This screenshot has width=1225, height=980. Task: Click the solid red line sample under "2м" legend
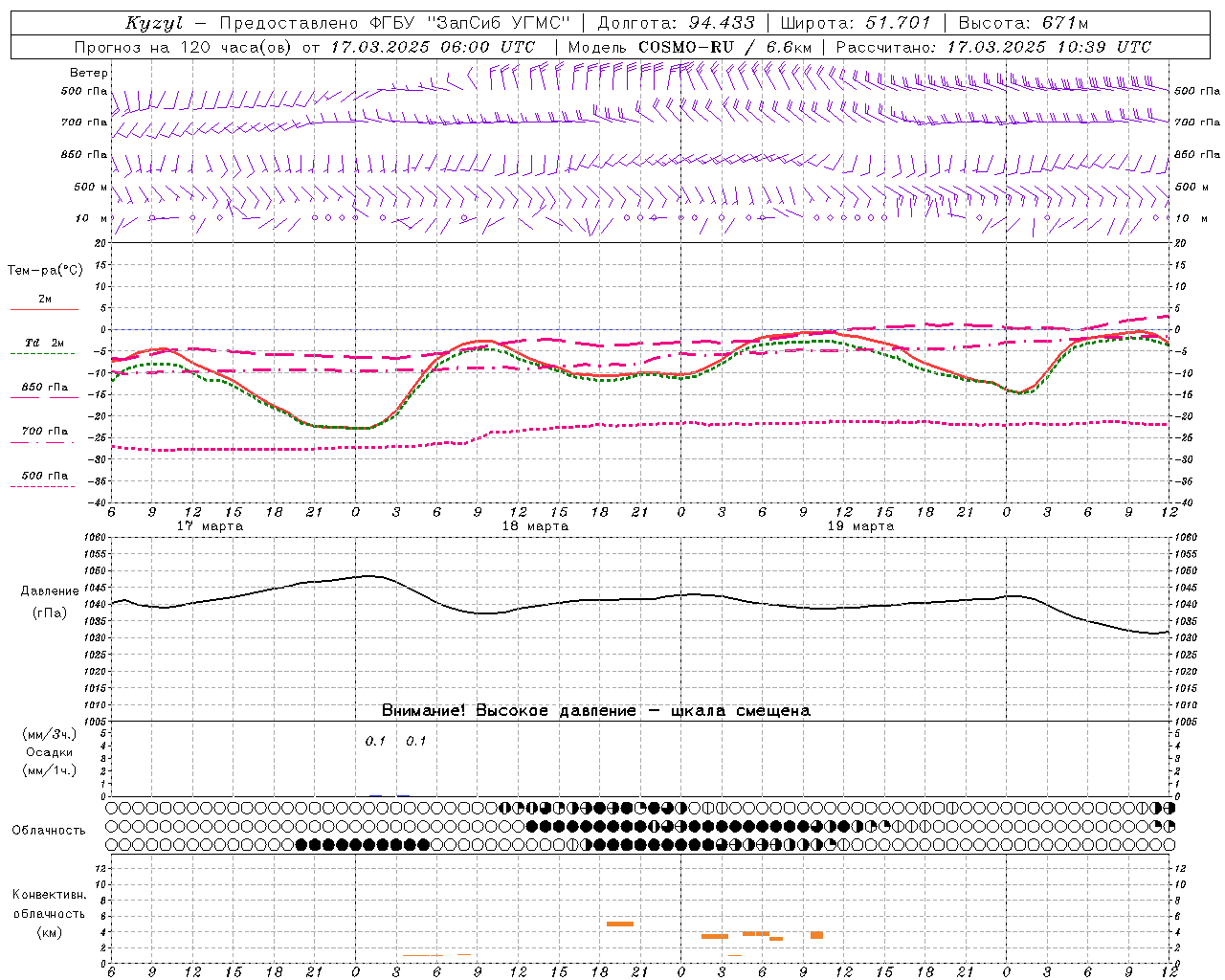click(44, 309)
